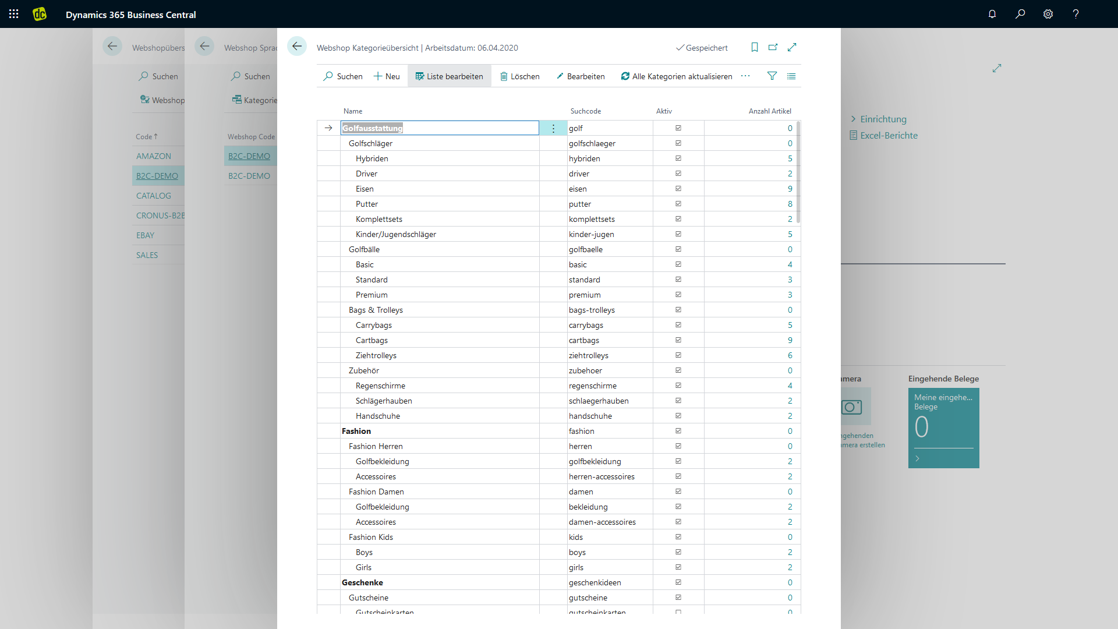
Task: Toggle Aktiv checkbox for Gutscheine
Action: click(678, 598)
